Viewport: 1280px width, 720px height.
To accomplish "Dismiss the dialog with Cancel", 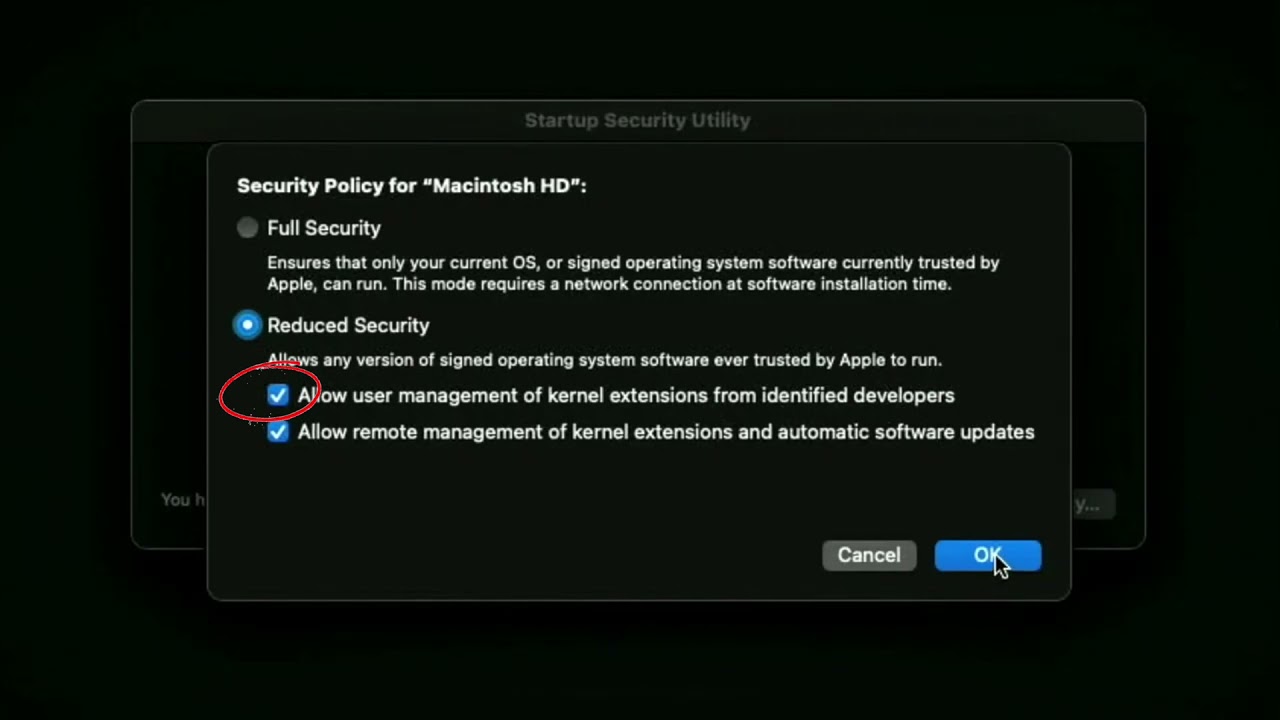I will (869, 555).
